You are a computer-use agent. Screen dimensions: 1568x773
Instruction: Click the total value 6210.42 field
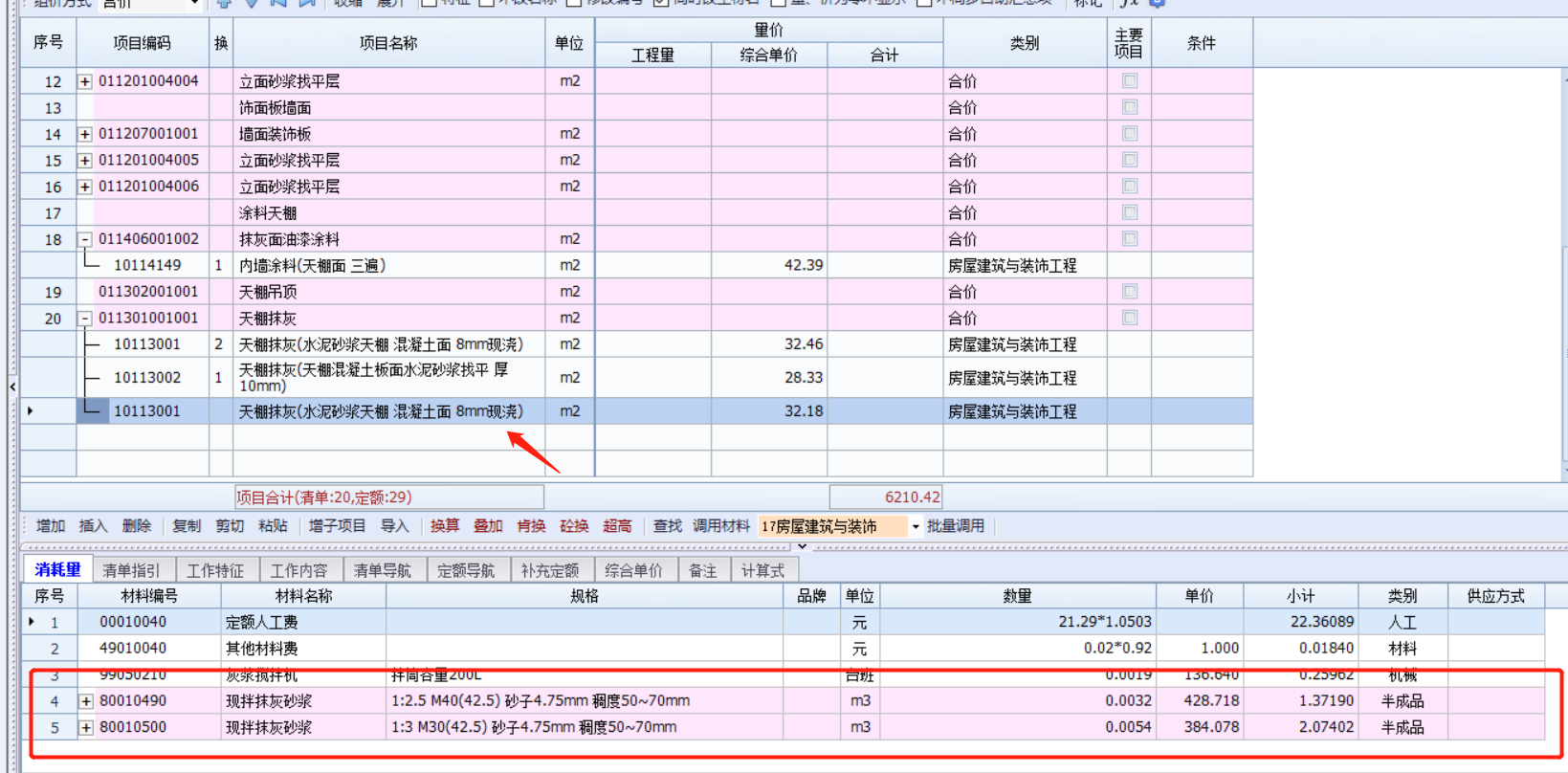886,497
